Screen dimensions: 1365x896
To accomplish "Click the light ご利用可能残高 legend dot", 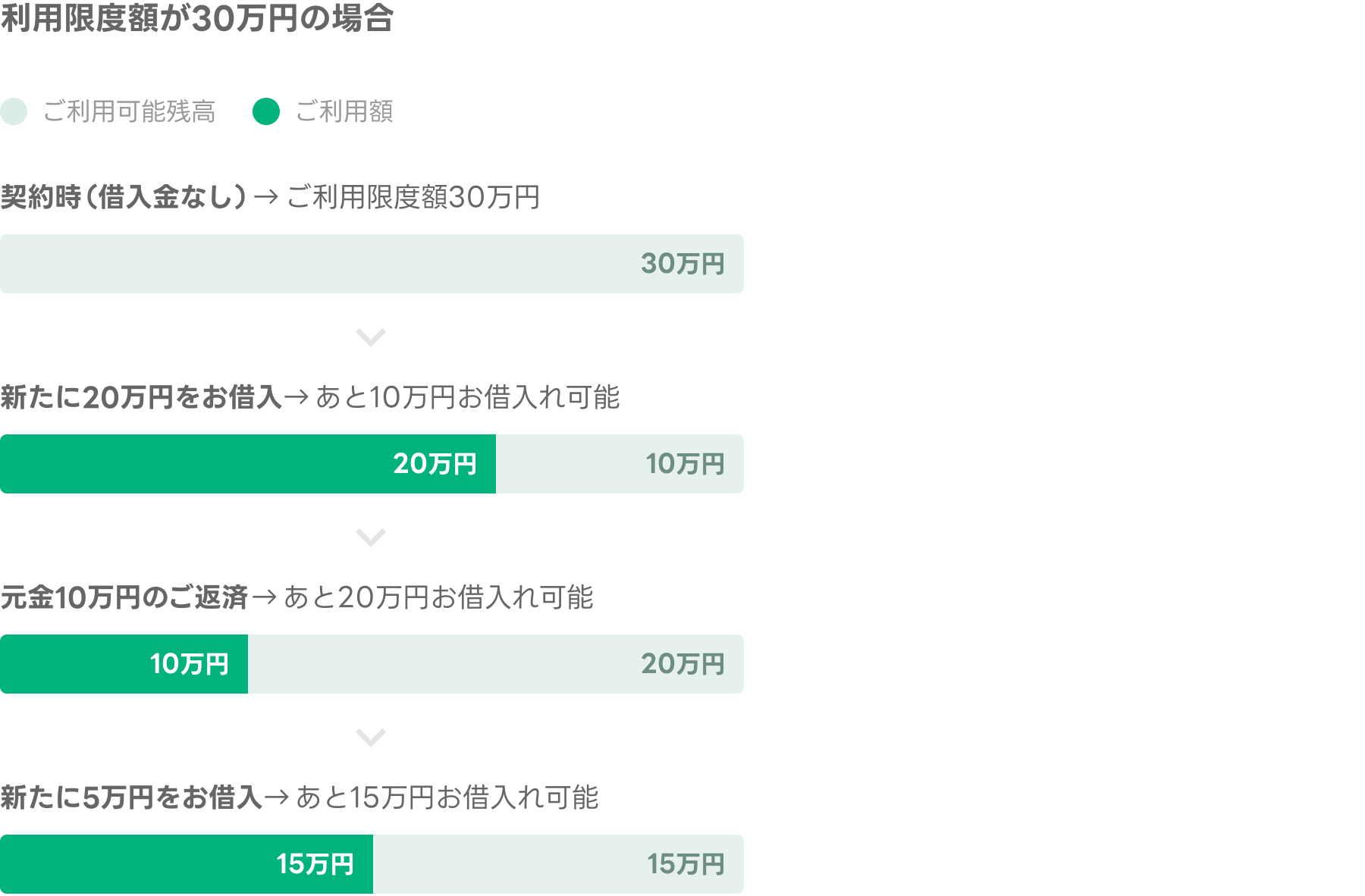I will (14, 111).
